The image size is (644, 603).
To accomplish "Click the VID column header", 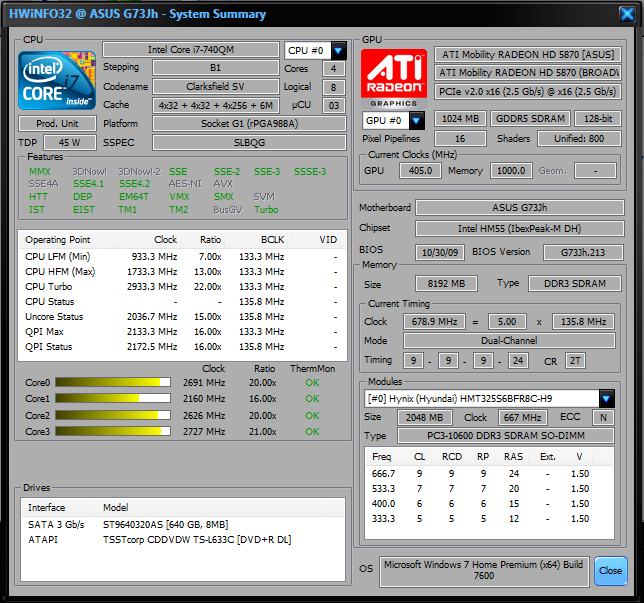I will (314, 240).
